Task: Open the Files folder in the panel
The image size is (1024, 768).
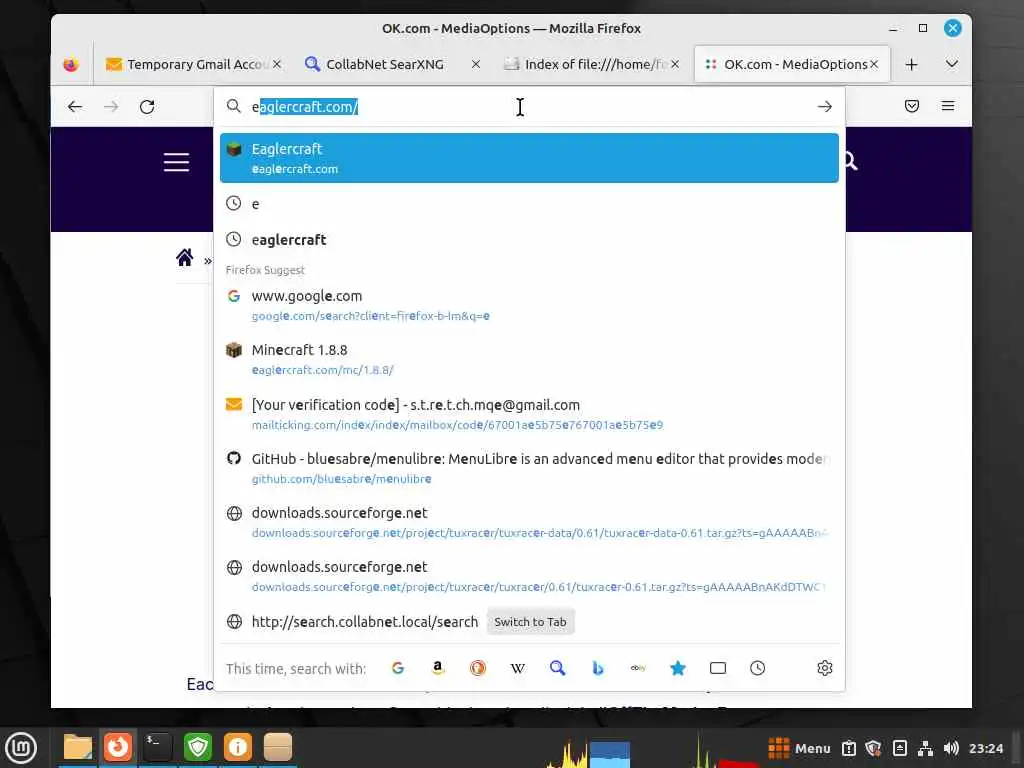Action: 78,747
